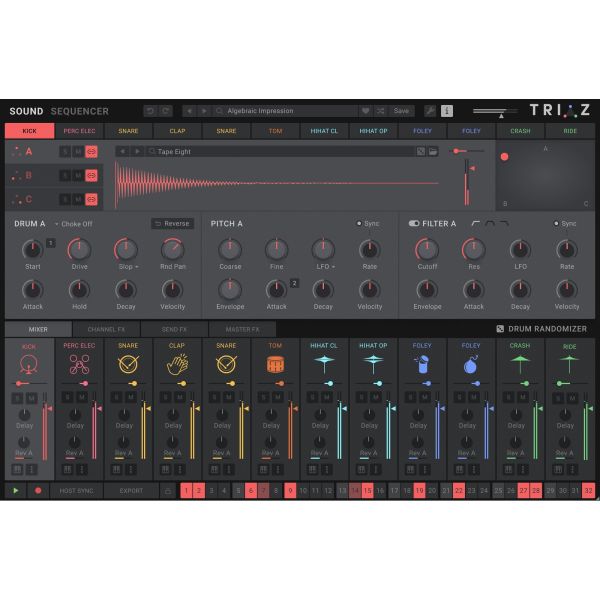Image resolution: width=600 pixels, height=600 pixels.
Task: Click the EXPORT button
Action: pos(131,491)
